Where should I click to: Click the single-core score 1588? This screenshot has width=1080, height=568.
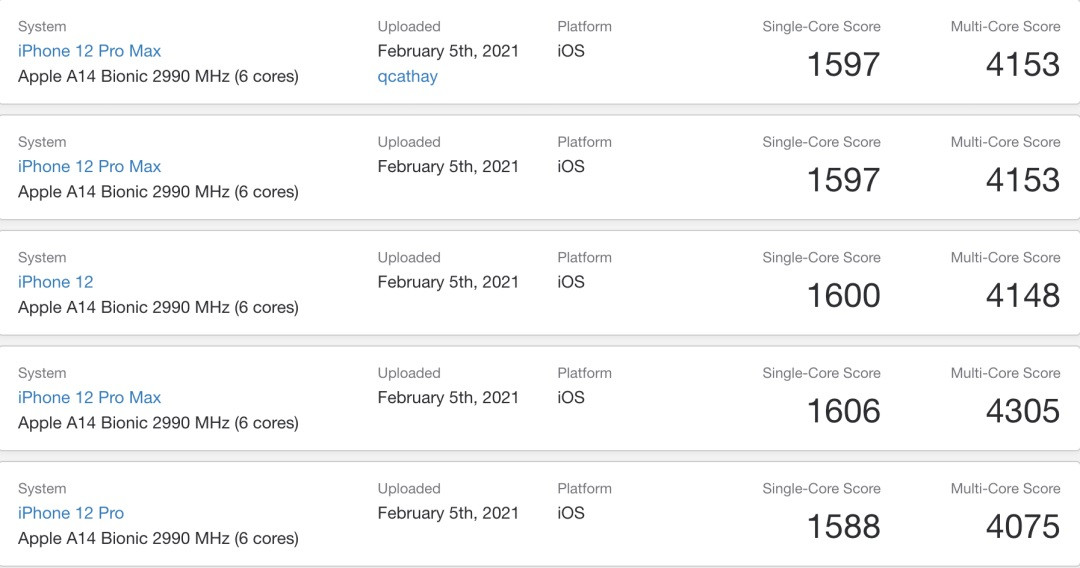pyautogui.click(x=843, y=527)
